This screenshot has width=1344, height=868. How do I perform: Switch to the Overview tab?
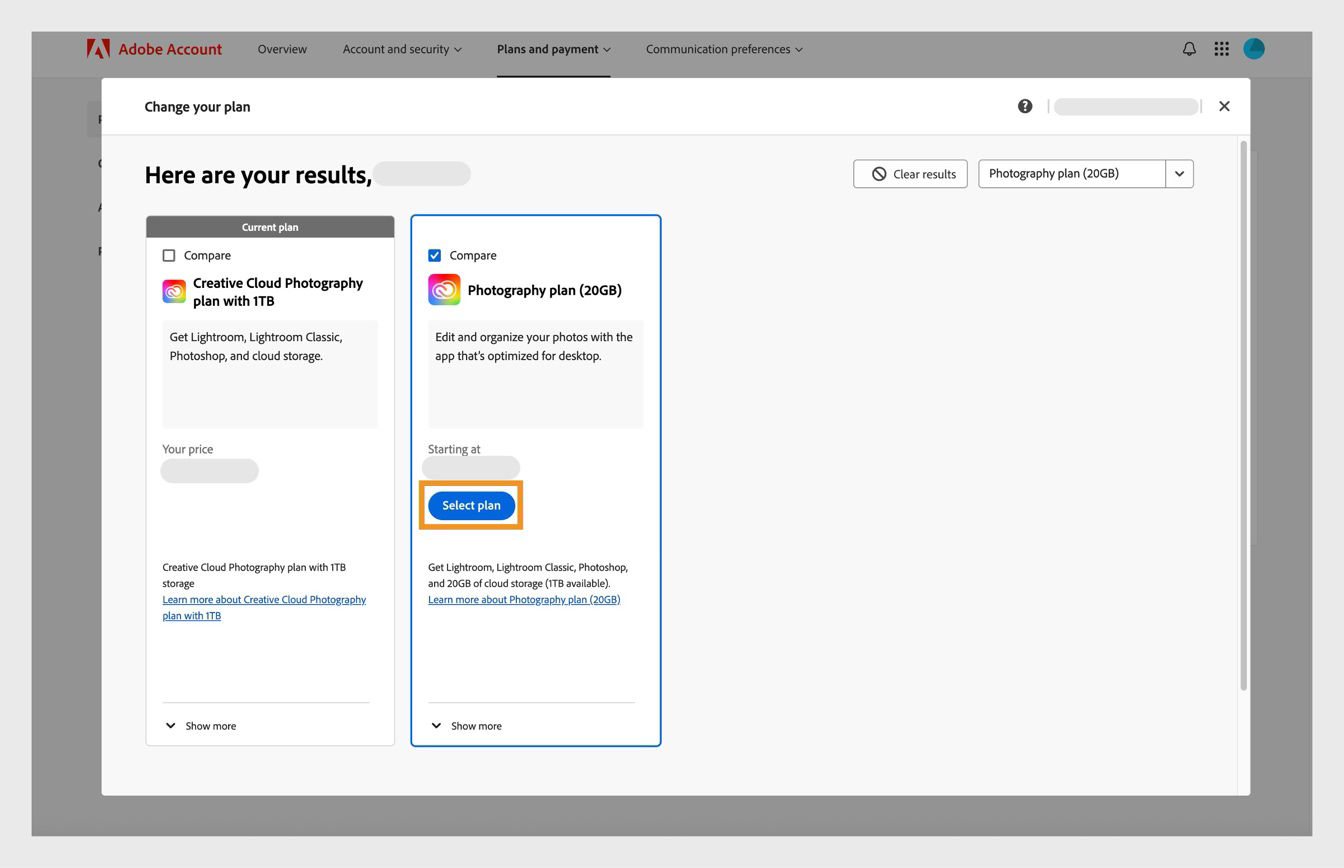click(281, 48)
